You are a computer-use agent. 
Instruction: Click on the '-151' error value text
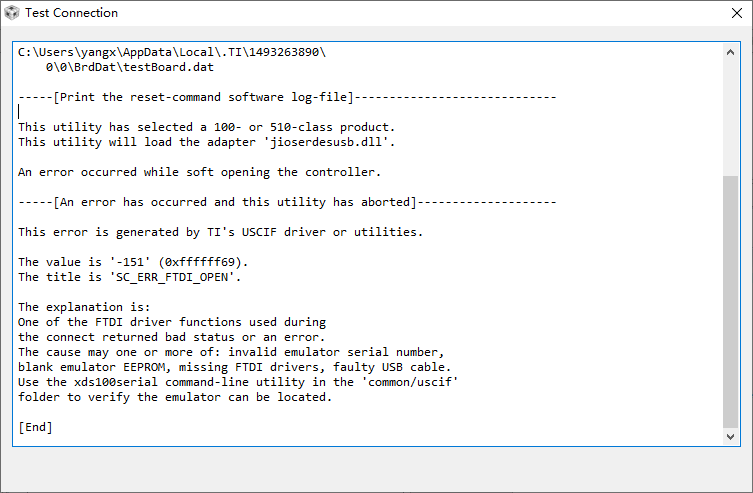[x=130, y=262]
